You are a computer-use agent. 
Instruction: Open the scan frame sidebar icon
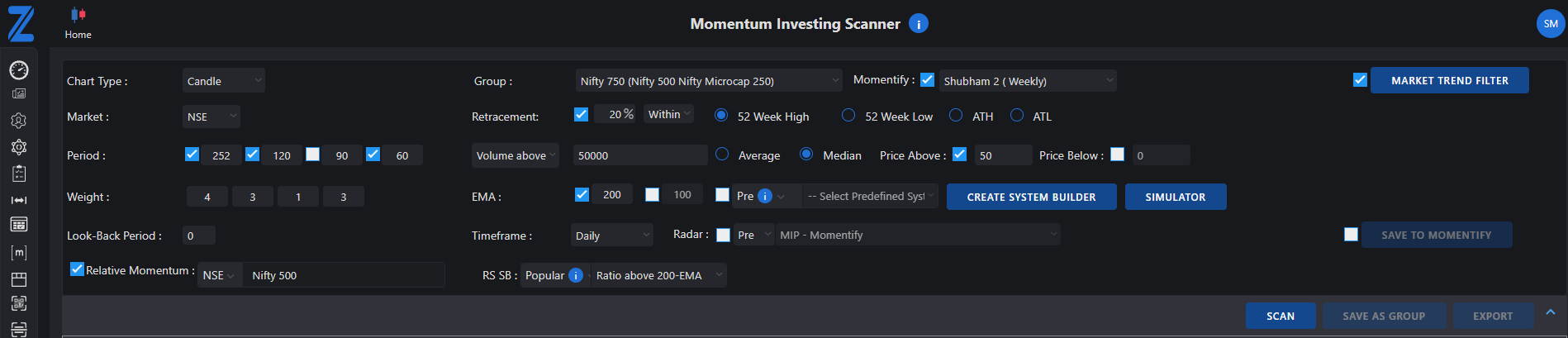tap(19, 303)
